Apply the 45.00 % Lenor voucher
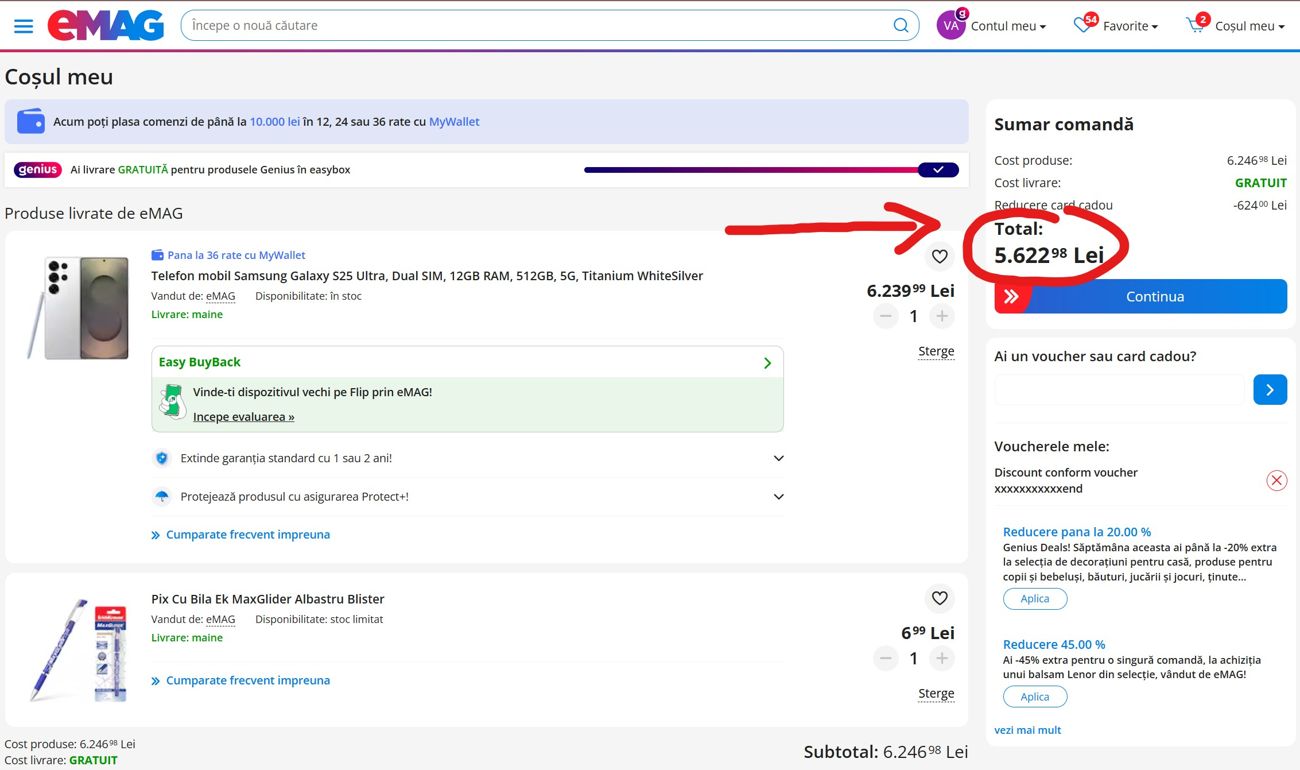 coord(1035,697)
